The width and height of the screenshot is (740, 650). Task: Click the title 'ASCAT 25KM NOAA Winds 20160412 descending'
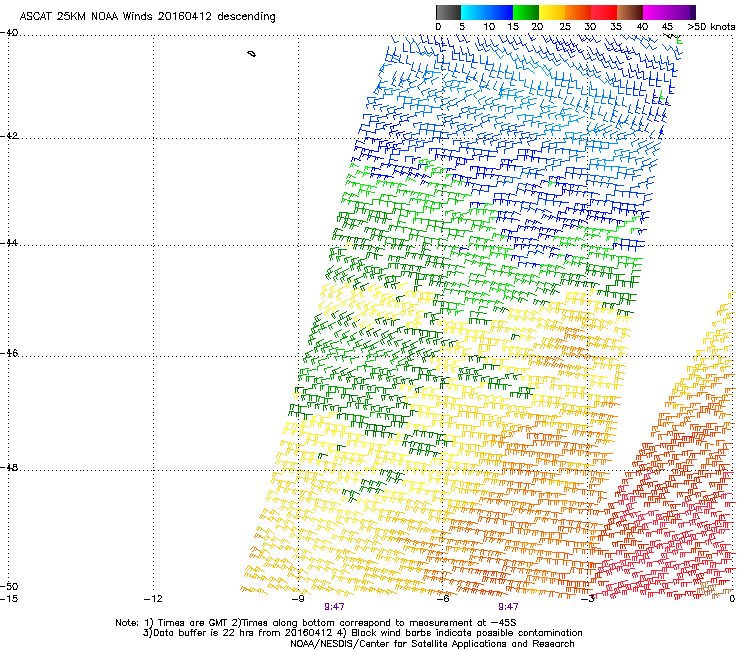(x=147, y=17)
